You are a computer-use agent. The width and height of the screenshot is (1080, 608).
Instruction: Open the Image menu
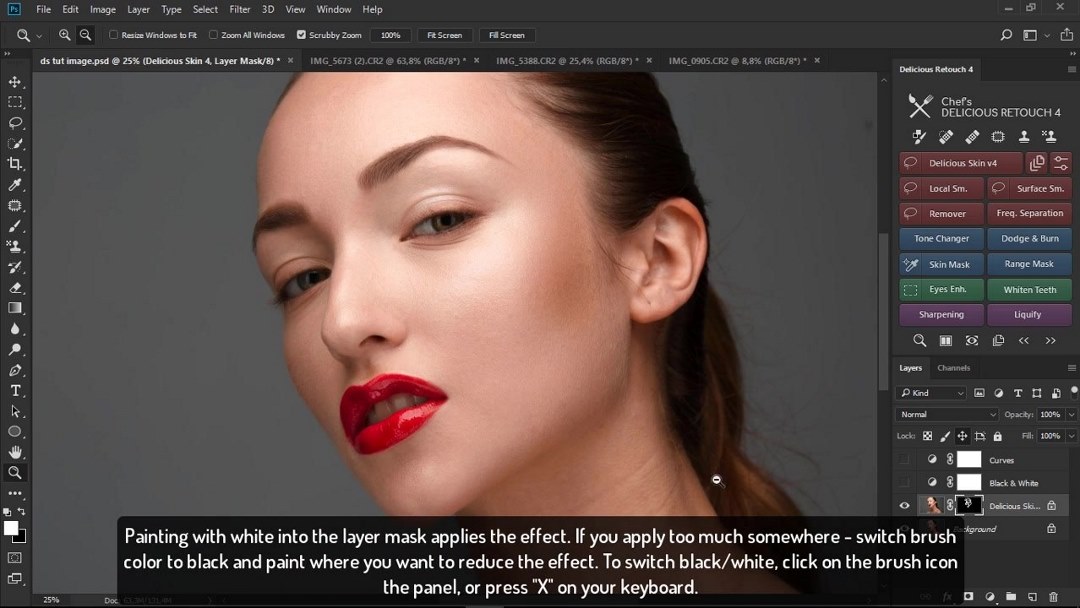(103, 10)
